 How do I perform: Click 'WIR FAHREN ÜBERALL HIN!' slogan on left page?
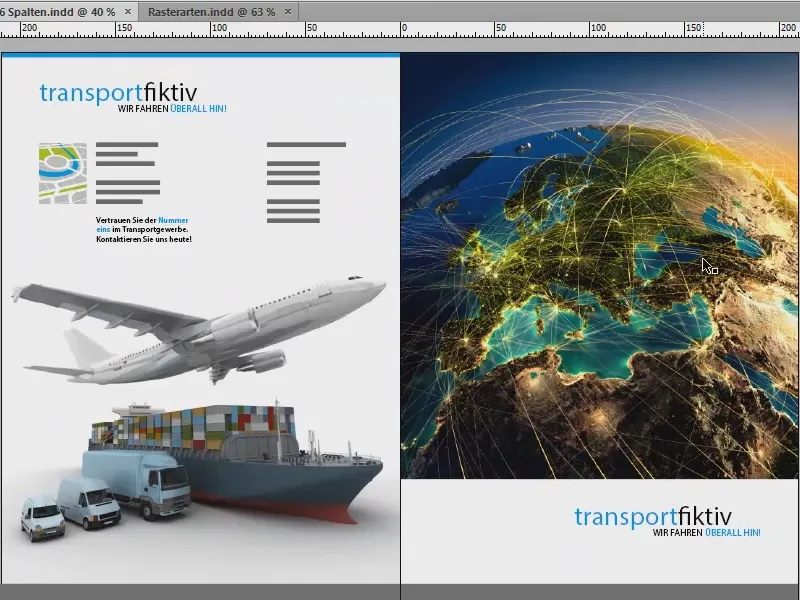click(x=172, y=109)
